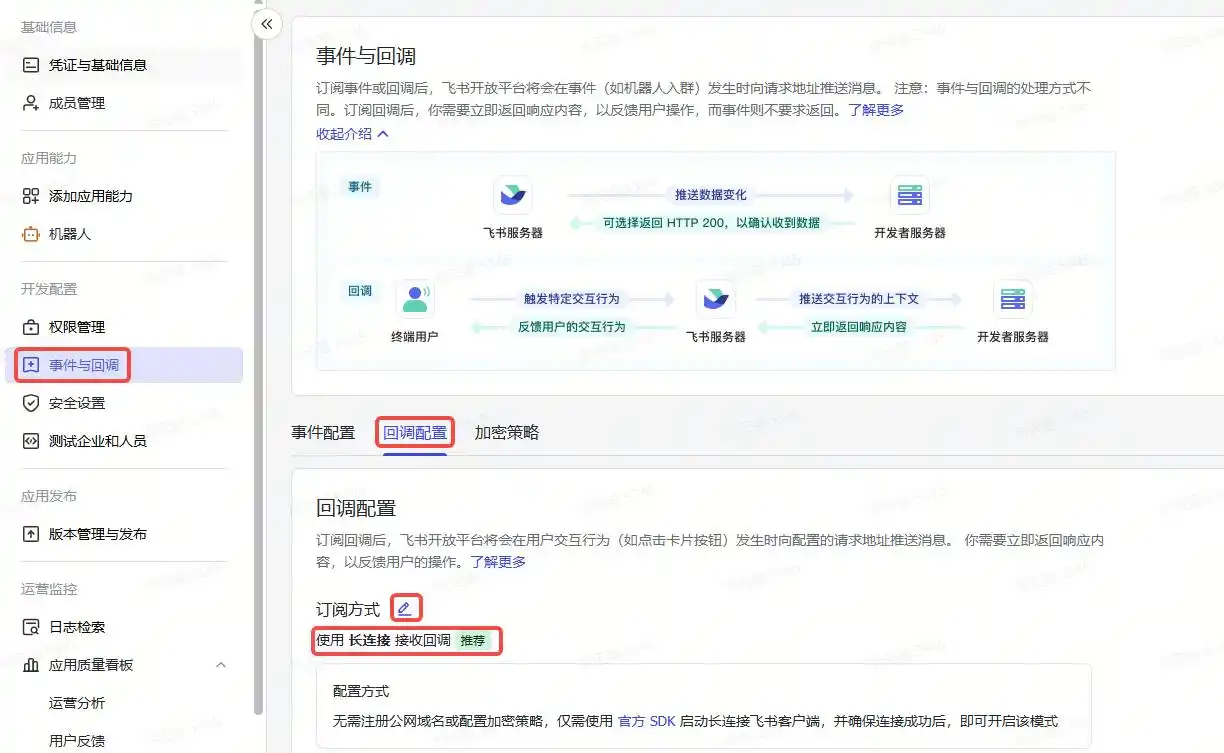
Task: Open 运营分析 under 应用质量看板
Action: point(77,703)
